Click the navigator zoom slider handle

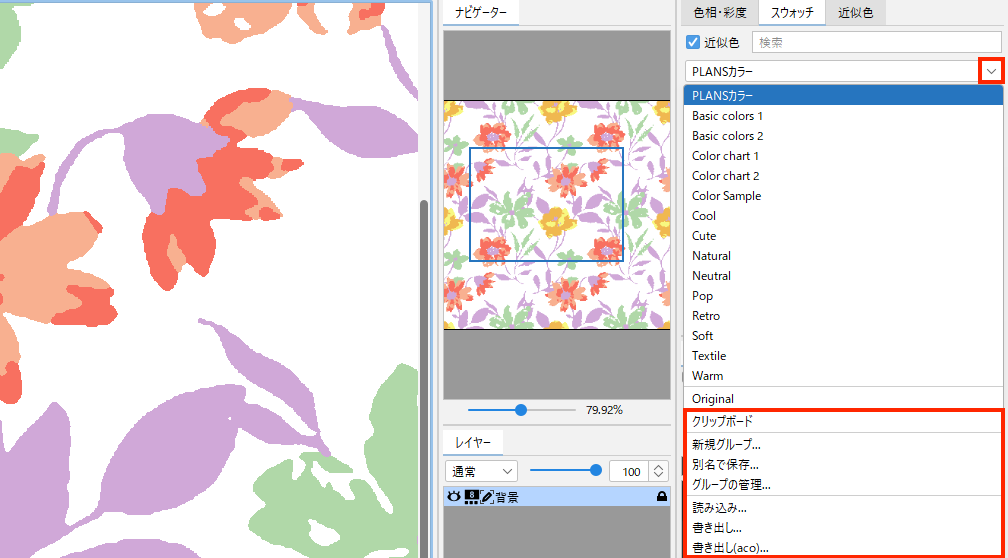521,410
